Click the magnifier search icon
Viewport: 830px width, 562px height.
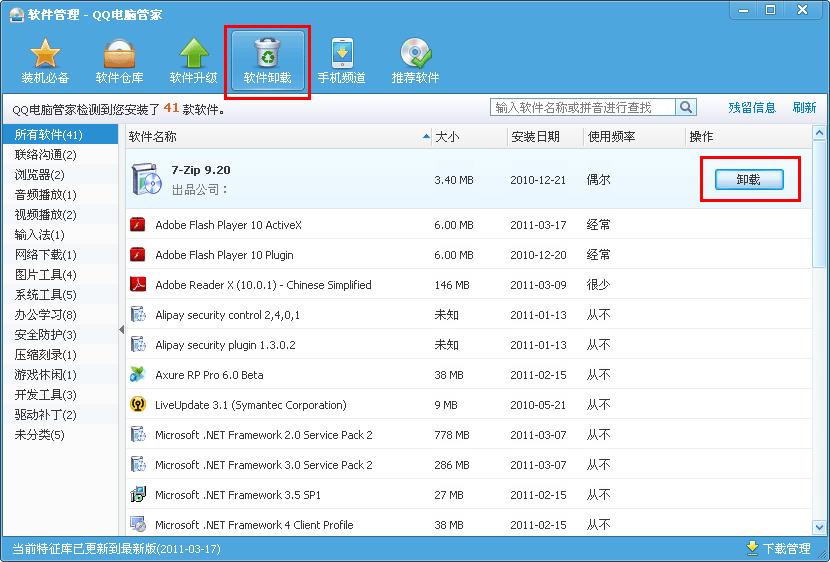pyautogui.click(x=687, y=107)
